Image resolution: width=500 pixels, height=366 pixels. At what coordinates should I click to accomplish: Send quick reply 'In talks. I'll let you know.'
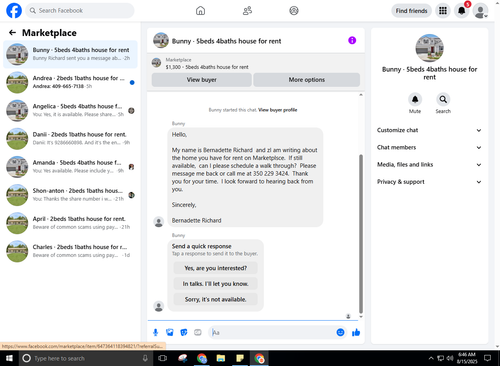coord(216,284)
